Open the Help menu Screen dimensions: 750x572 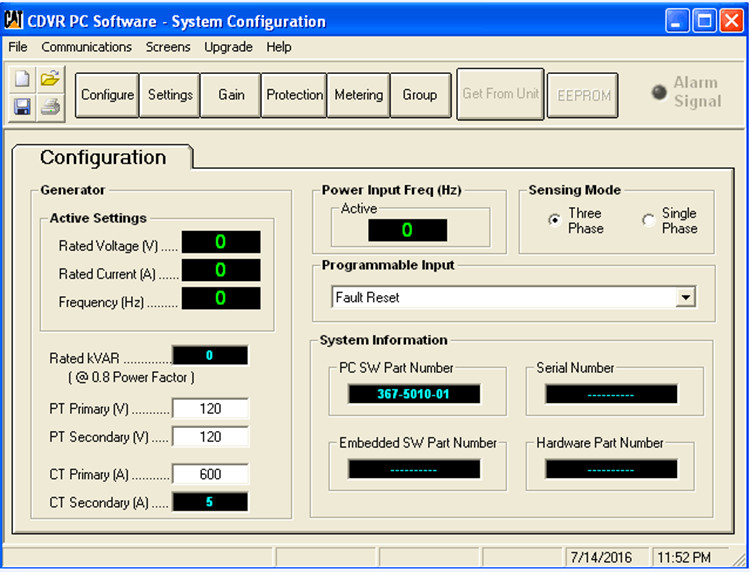pos(279,47)
